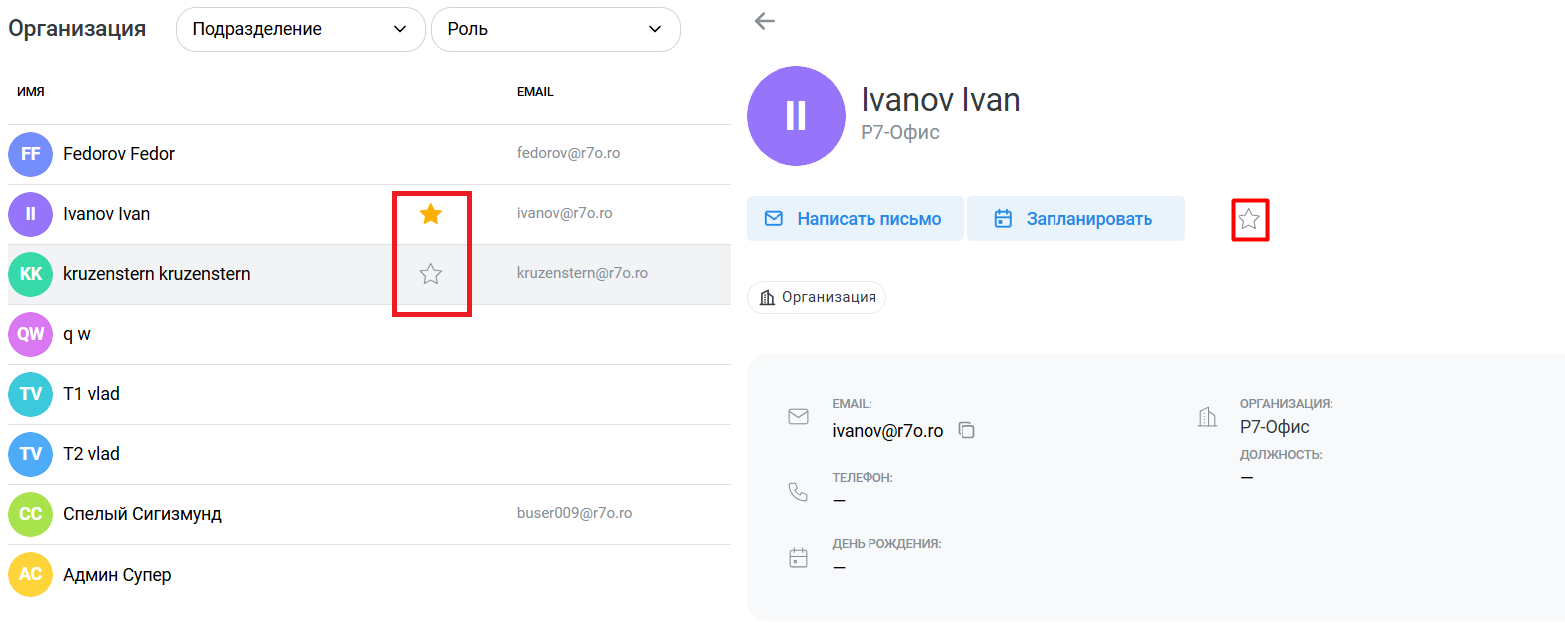Expand the Роль filter chevron arrow
Image resolution: width=1565 pixels, height=628 pixels.
(x=655, y=29)
